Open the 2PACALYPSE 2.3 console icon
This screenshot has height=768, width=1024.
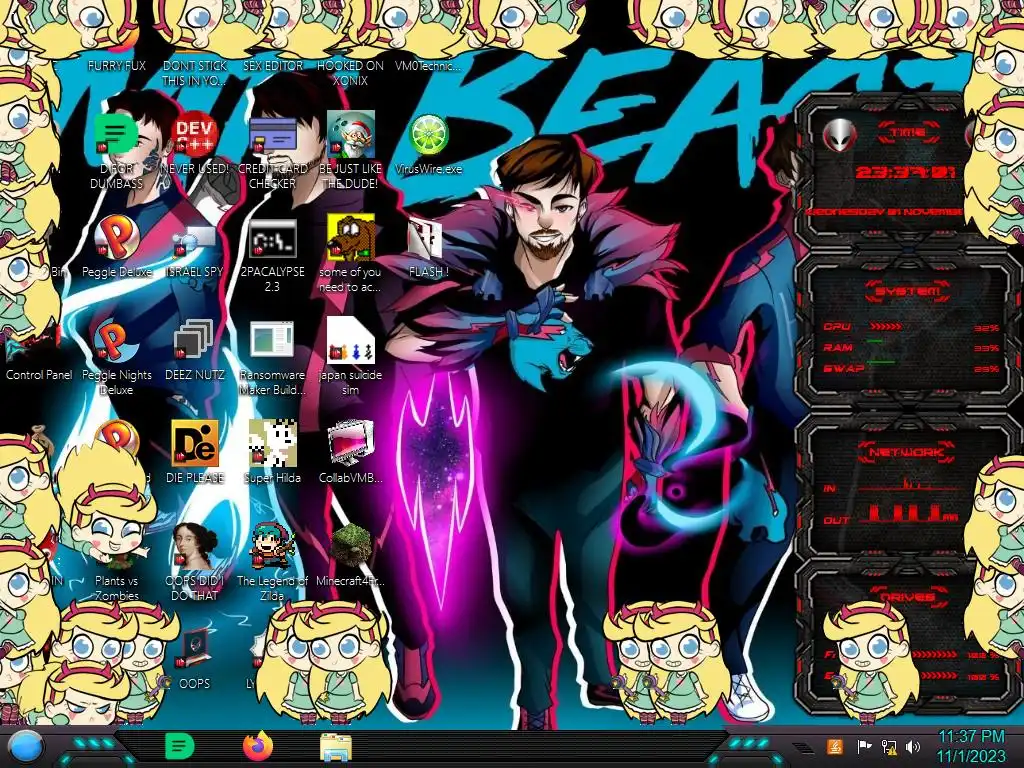click(272, 238)
